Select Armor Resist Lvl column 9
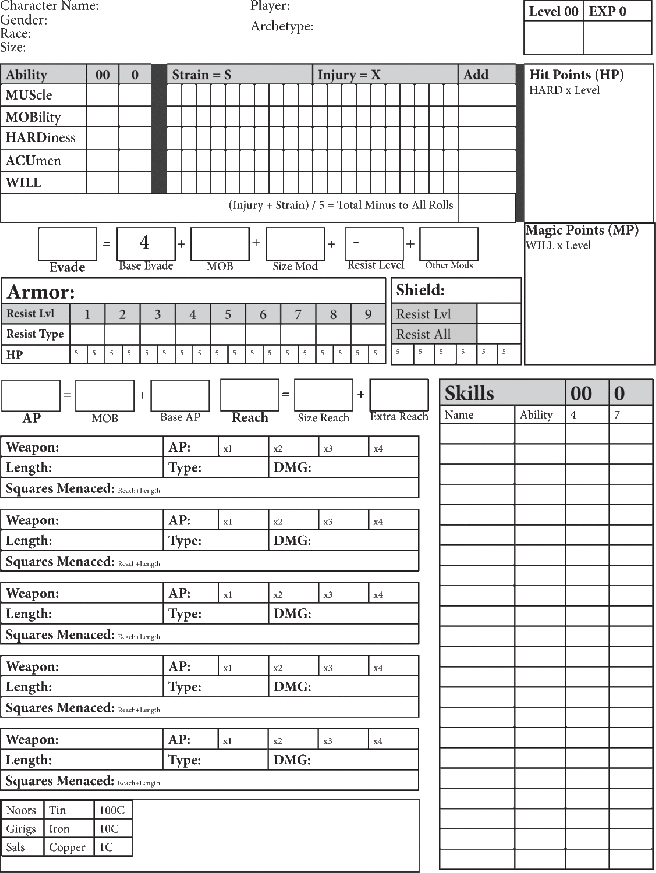Viewport: 656px width, 873px height. tap(368, 314)
